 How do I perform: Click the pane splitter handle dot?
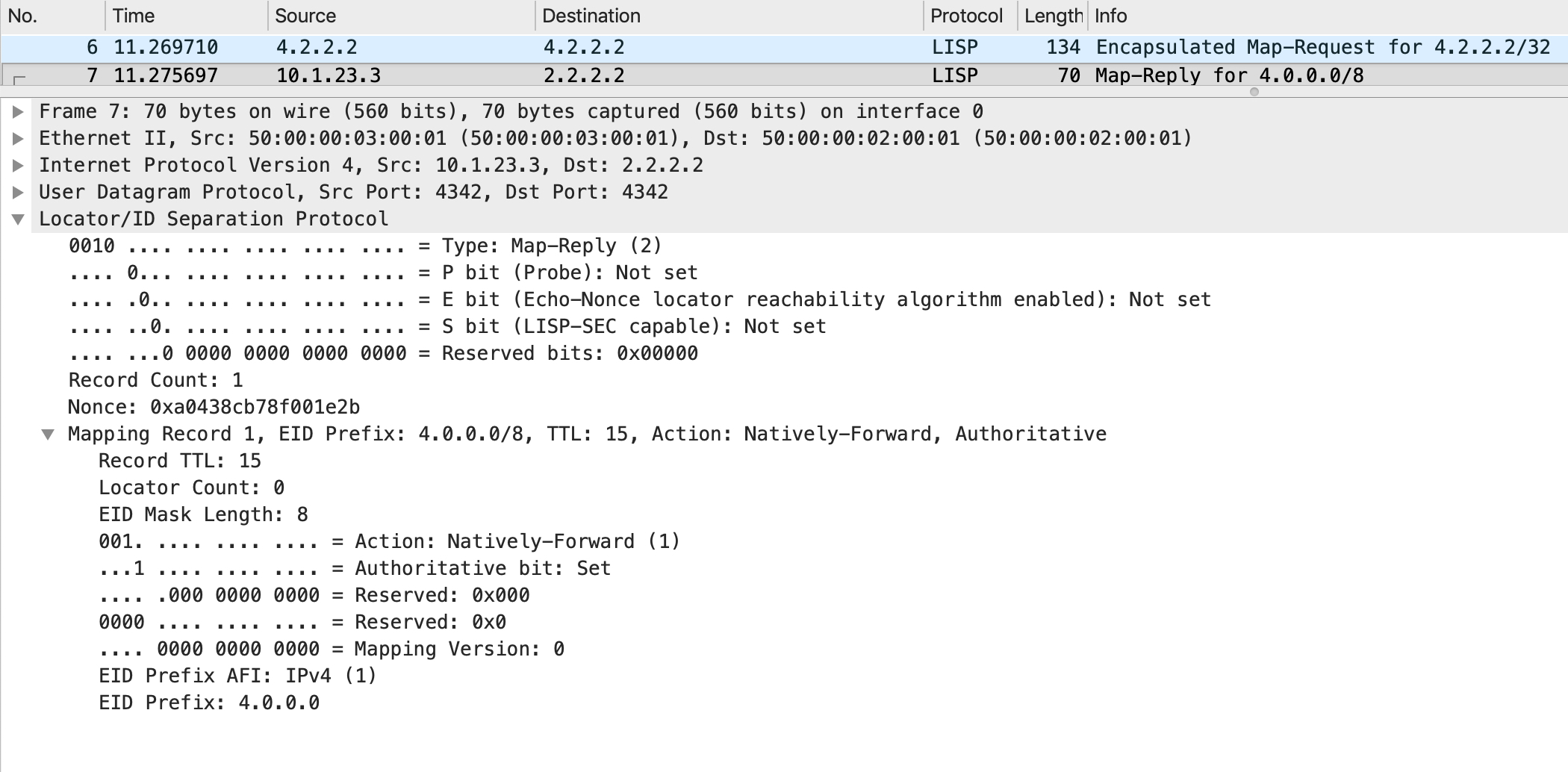coord(1254,93)
